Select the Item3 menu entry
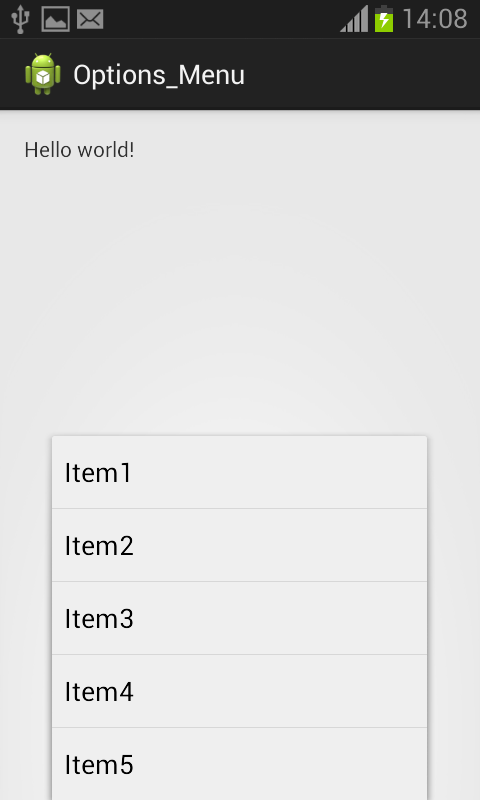Image resolution: width=482 pixels, height=805 pixels. pos(239,618)
